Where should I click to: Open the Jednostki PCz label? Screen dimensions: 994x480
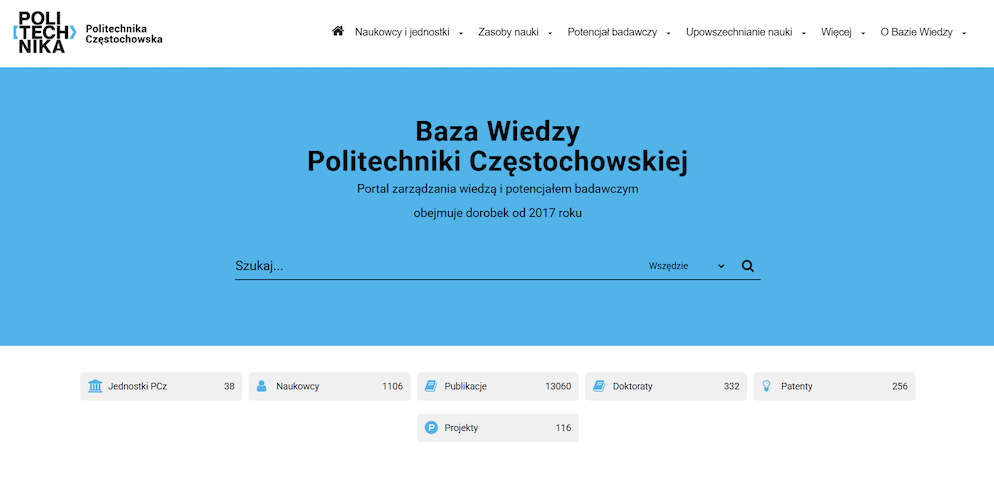pyautogui.click(x=138, y=386)
